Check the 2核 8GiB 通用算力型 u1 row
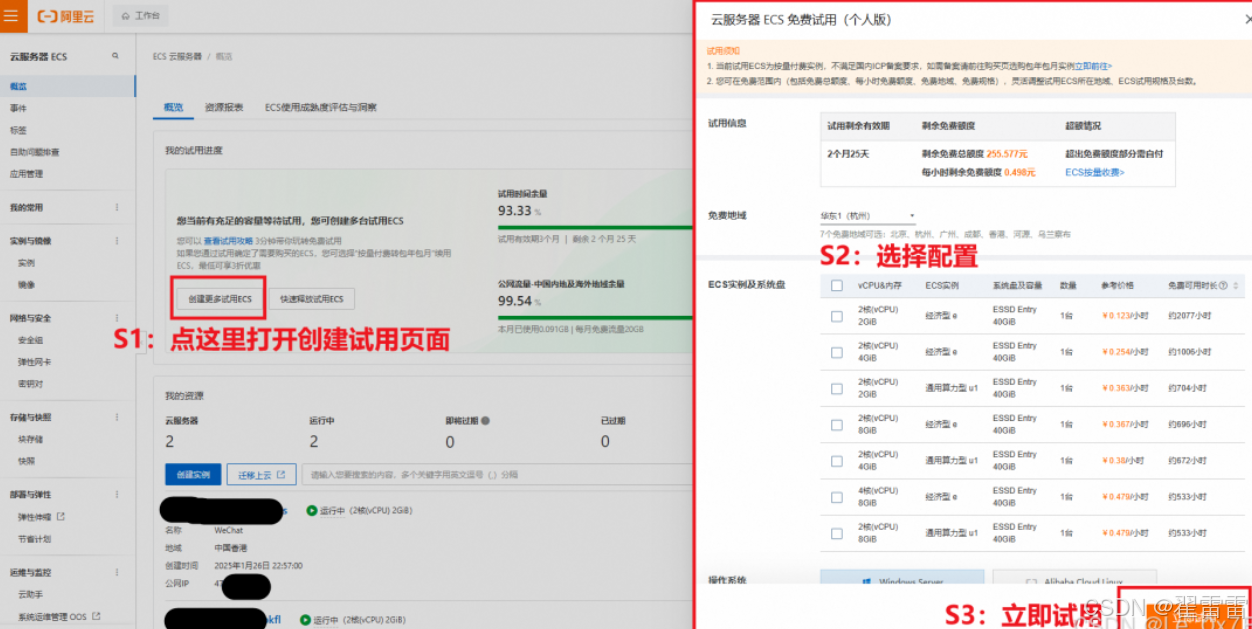The width and height of the screenshot is (1252, 629). pyautogui.click(x=837, y=532)
